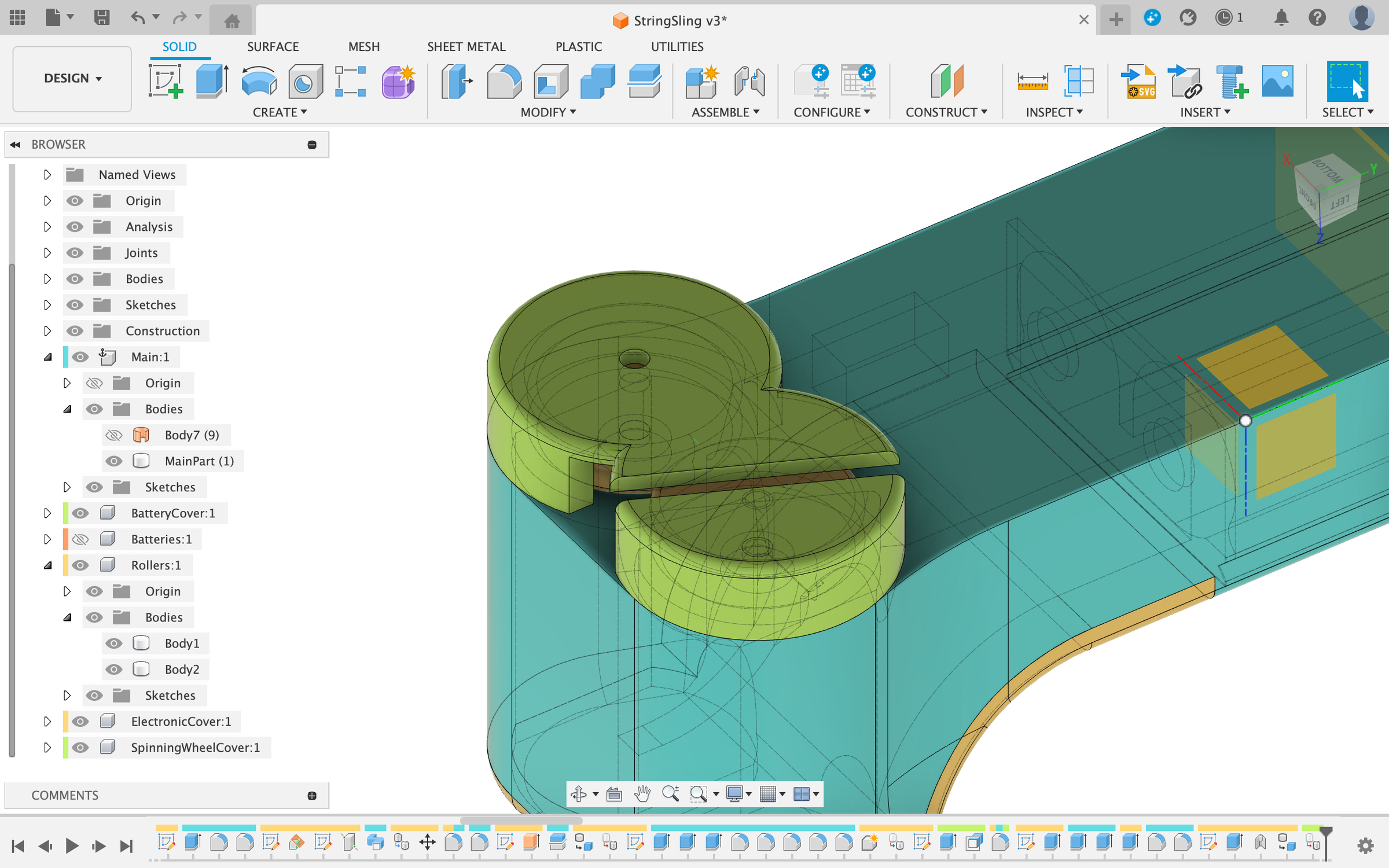This screenshot has height=868, width=1389.
Task: Click the Measure tool icon
Action: tap(1032, 81)
